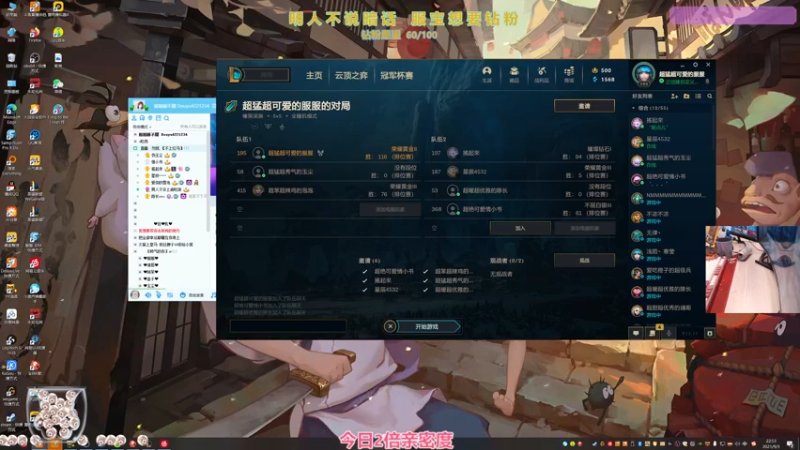Viewport: 800px width, 450px height.
Task: Toggle the microphone icon in YY bottom bar
Action: (x=159, y=295)
